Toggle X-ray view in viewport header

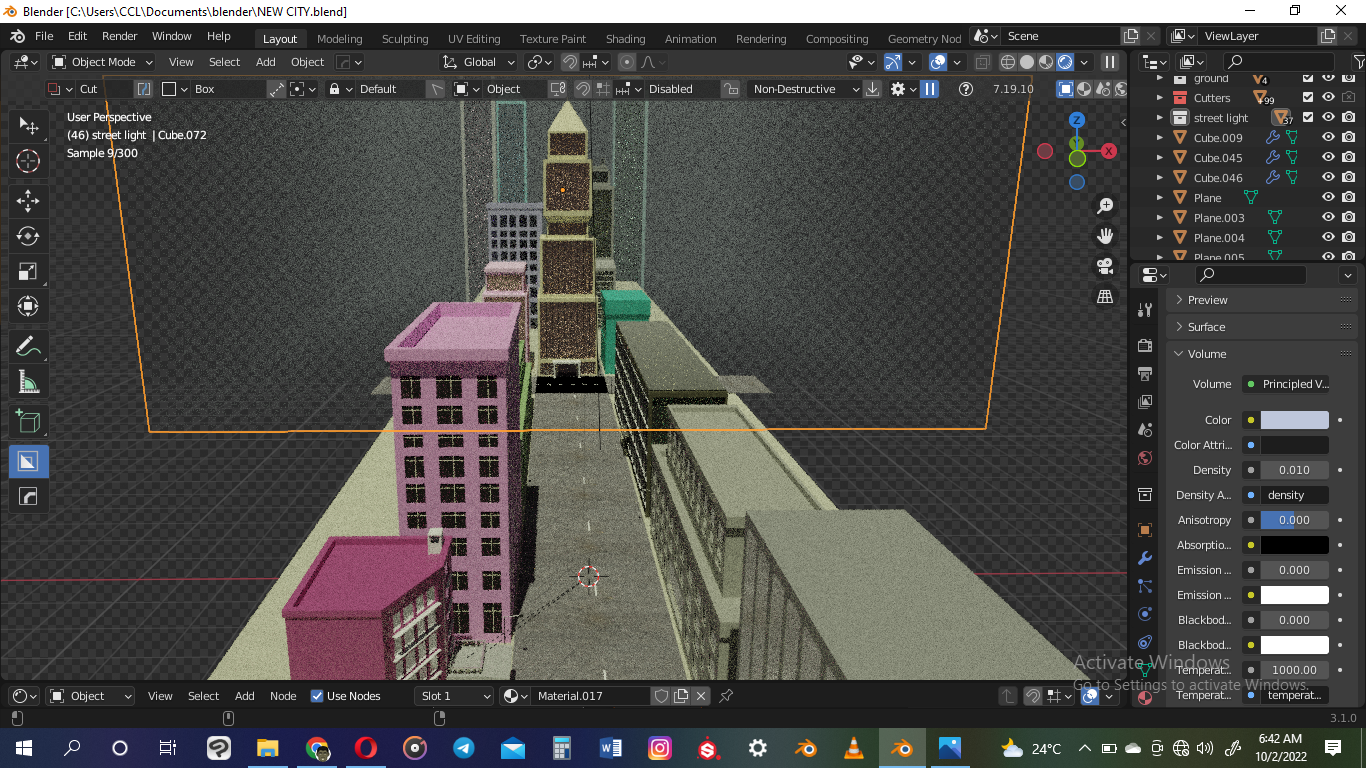983,62
